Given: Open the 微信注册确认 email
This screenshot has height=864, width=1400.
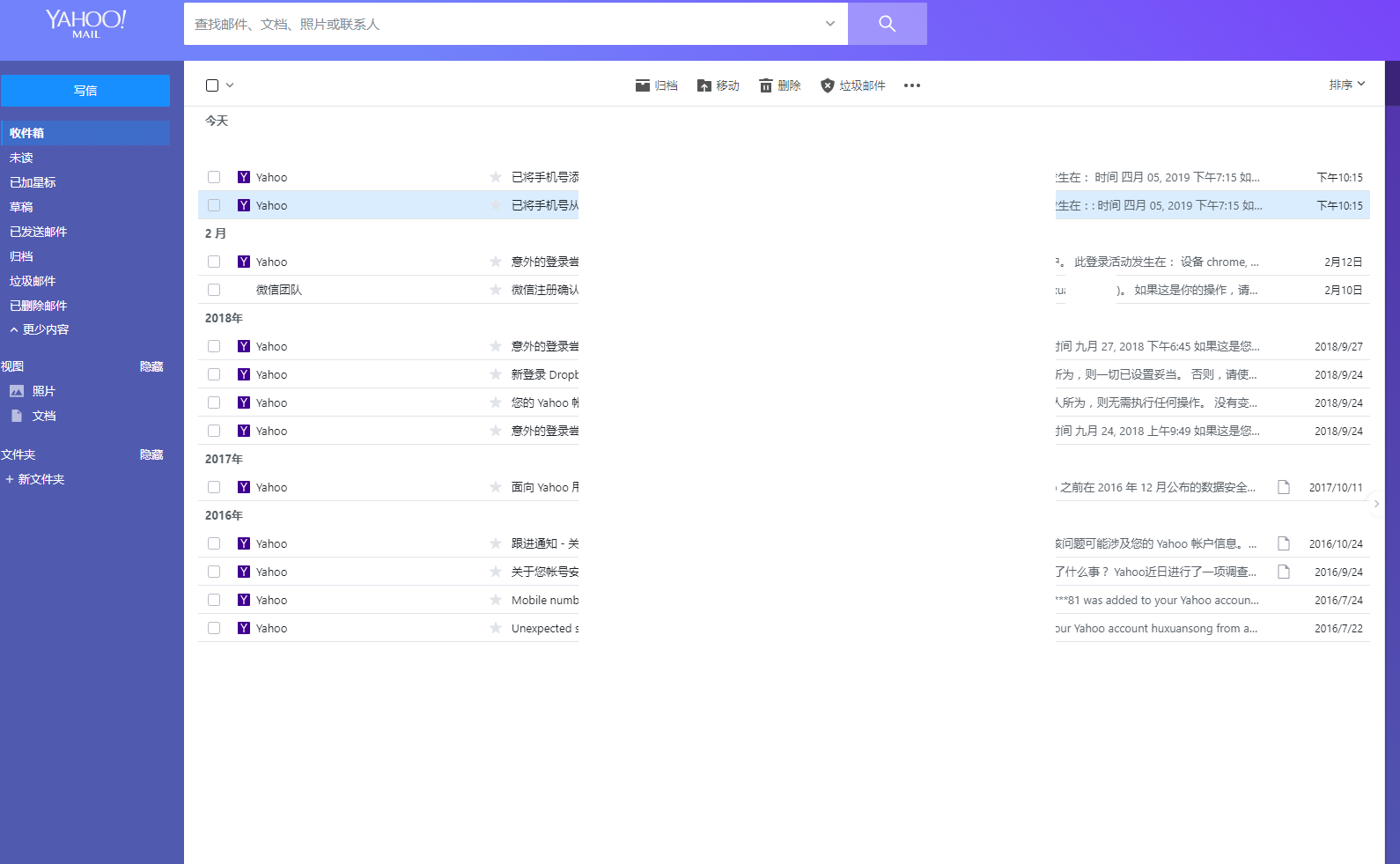Looking at the screenshot, I should [545, 290].
